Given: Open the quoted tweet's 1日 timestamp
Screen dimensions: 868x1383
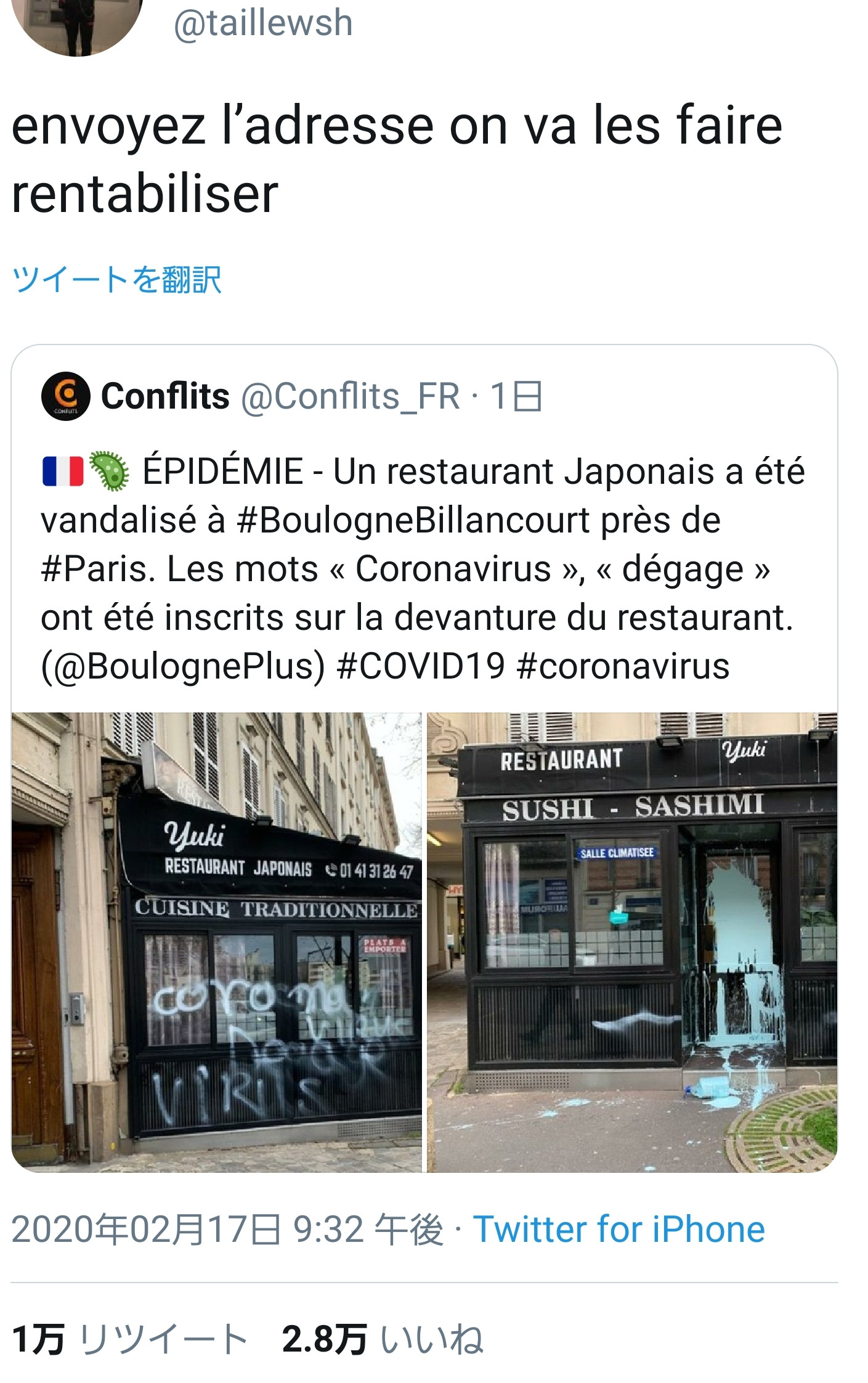Looking at the screenshot, I should 516,396.
